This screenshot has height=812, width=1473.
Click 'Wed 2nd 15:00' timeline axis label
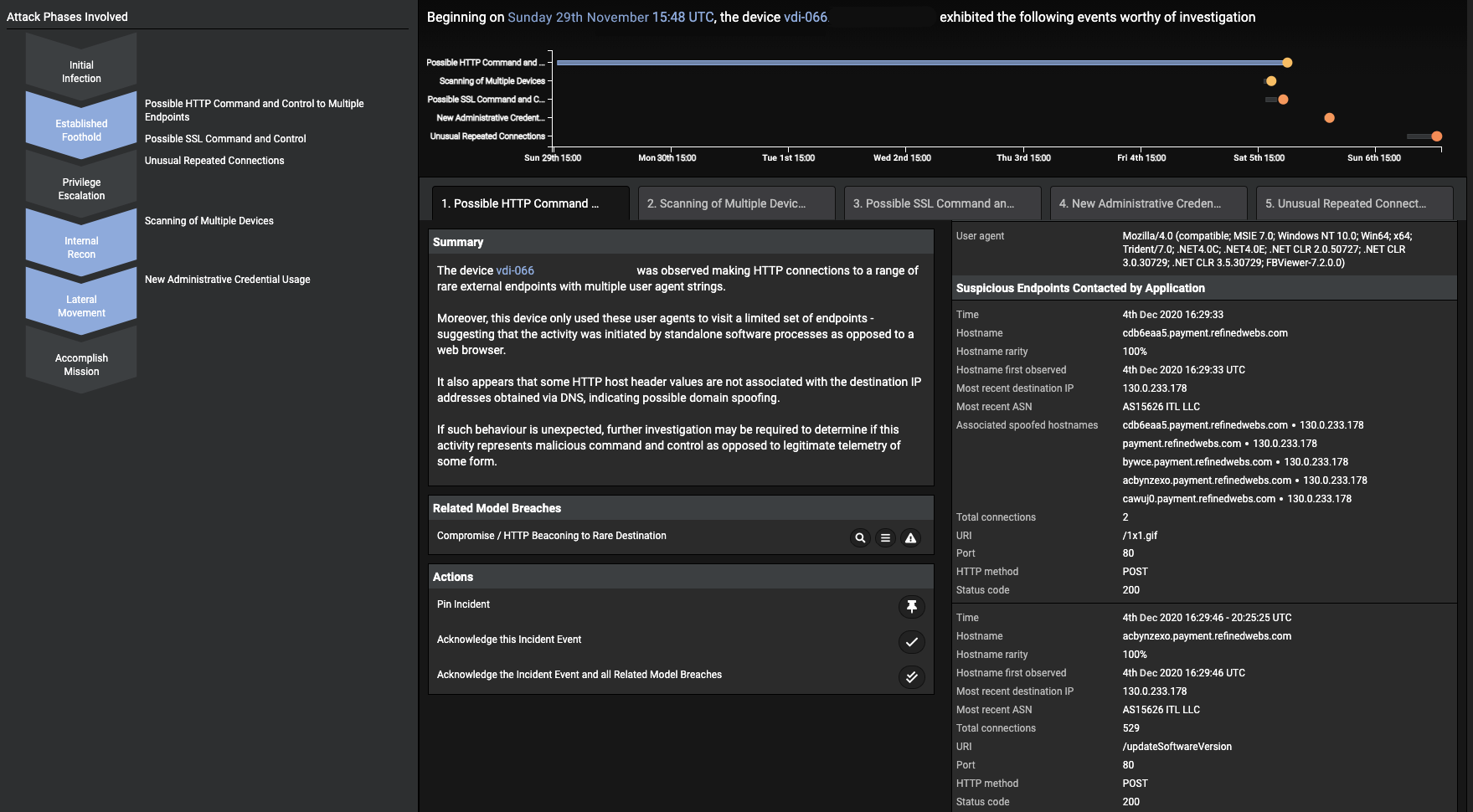coord(902,158)
